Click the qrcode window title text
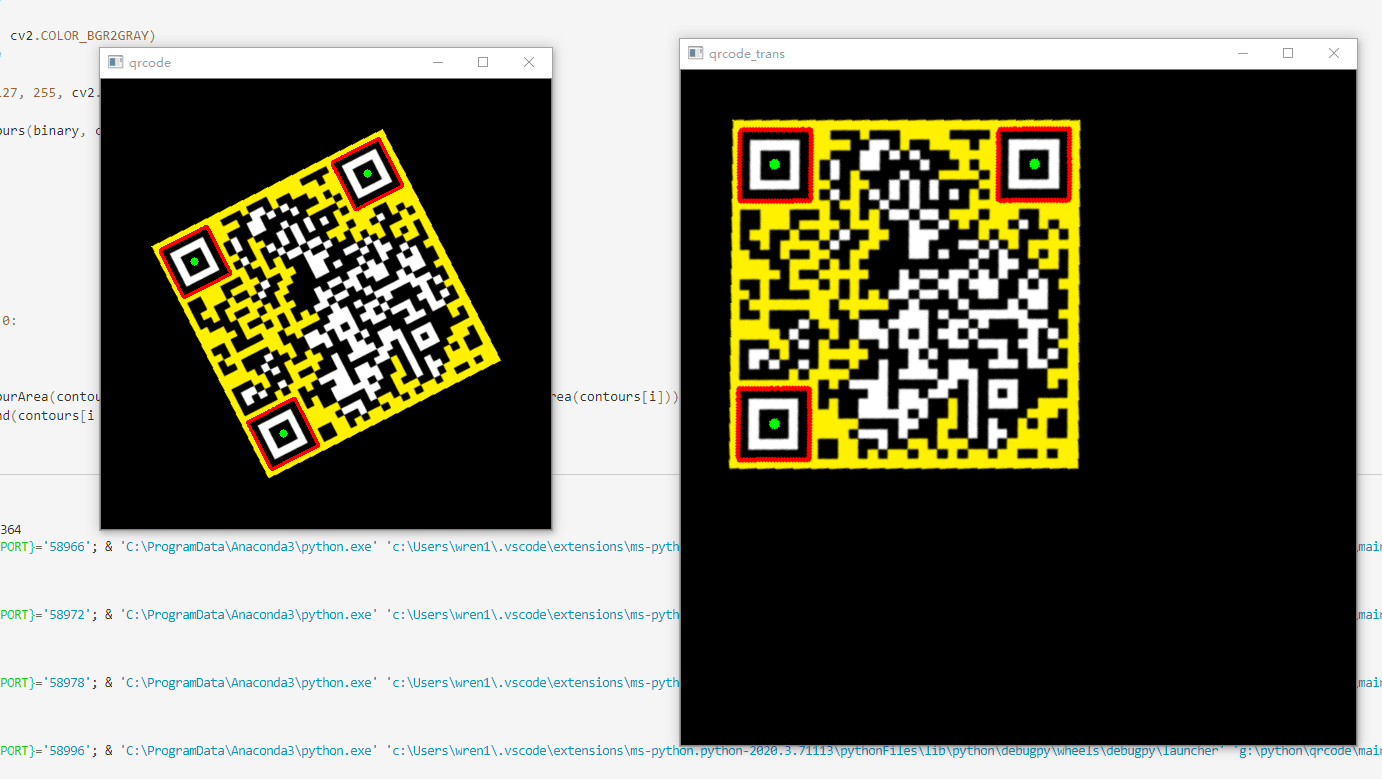This screenshot has height=779, width=1382. 150,62
